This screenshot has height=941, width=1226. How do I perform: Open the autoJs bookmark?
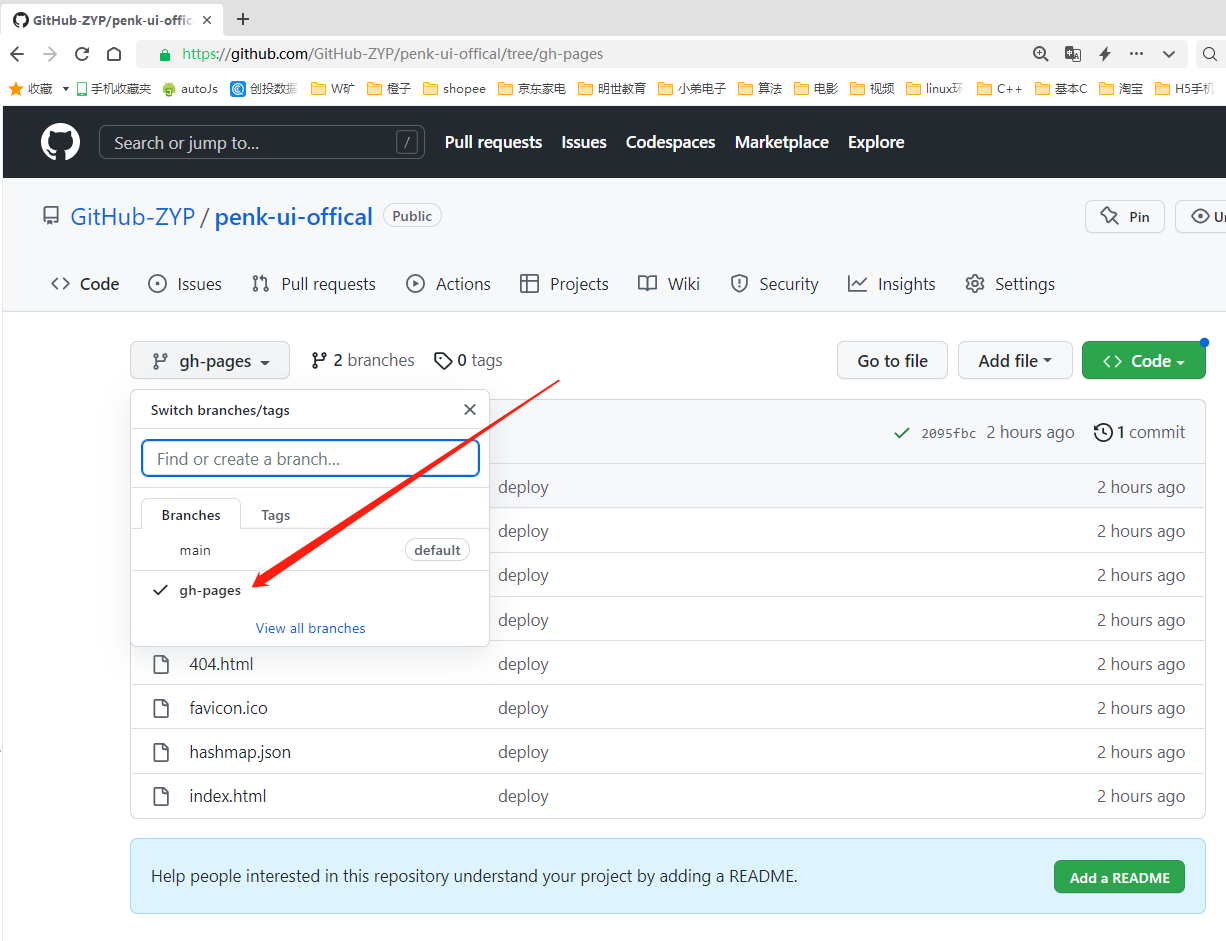190,88
